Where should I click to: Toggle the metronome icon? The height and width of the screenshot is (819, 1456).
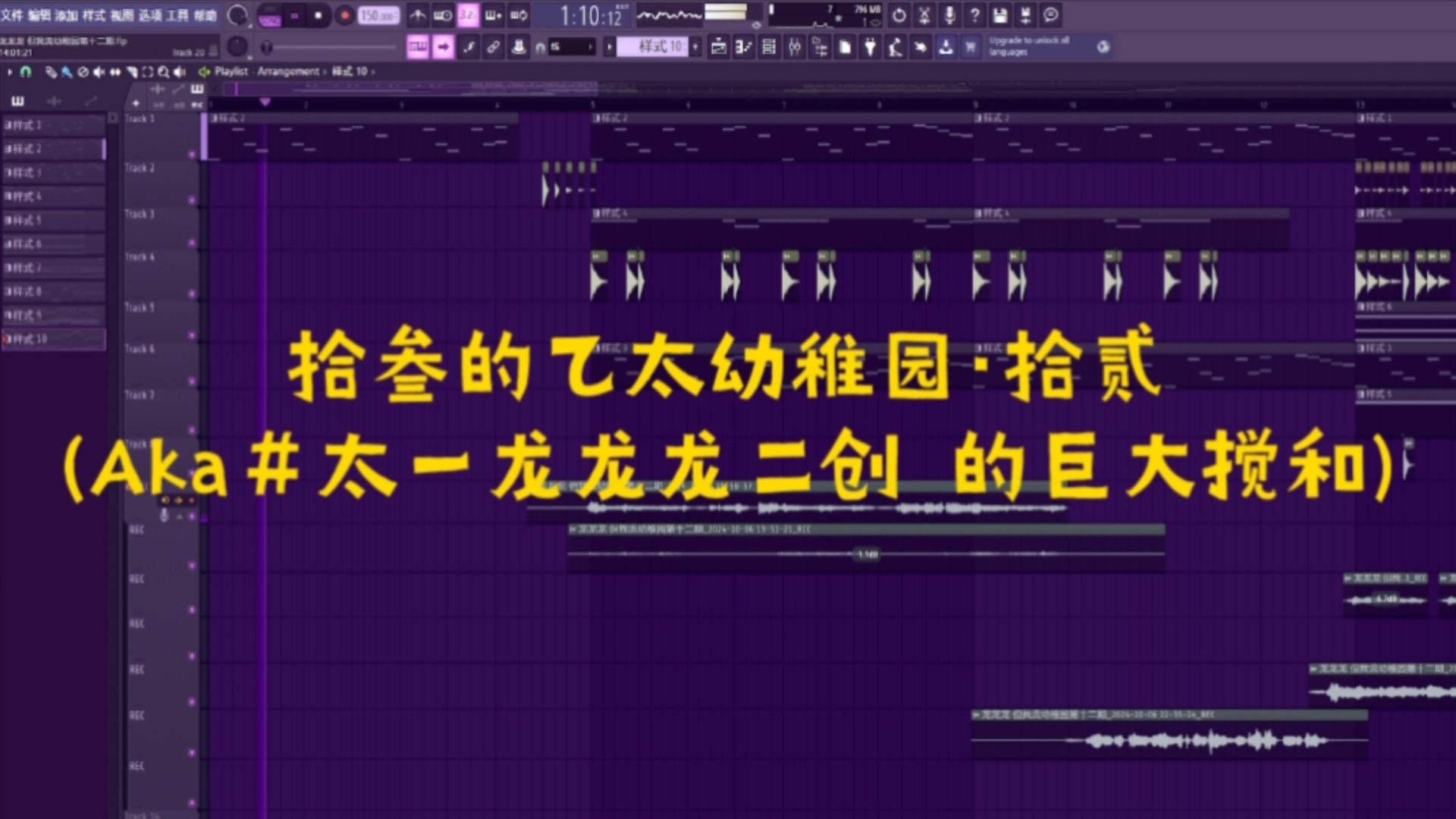[417, 15]
